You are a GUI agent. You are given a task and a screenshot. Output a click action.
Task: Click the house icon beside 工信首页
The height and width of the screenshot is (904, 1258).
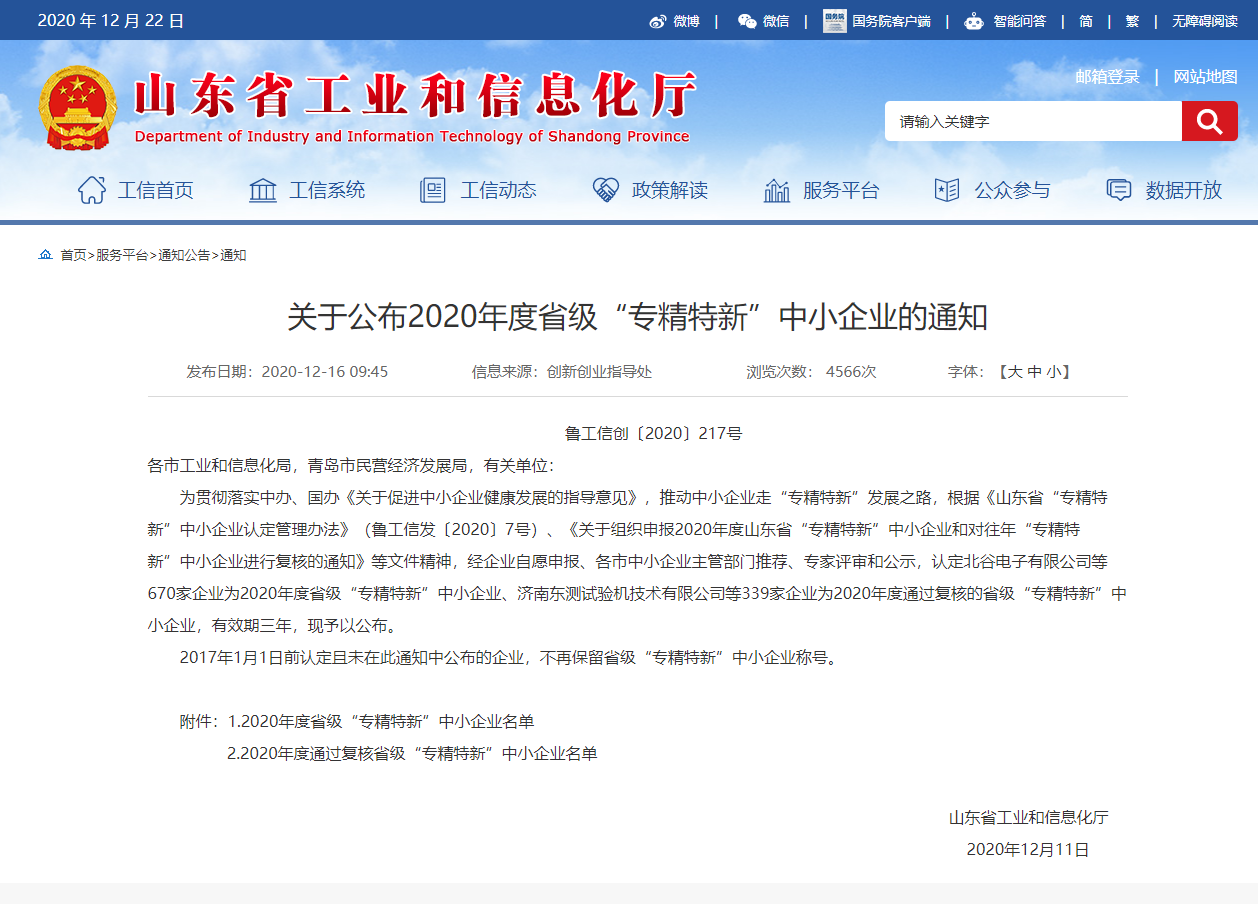coord(92,190)
